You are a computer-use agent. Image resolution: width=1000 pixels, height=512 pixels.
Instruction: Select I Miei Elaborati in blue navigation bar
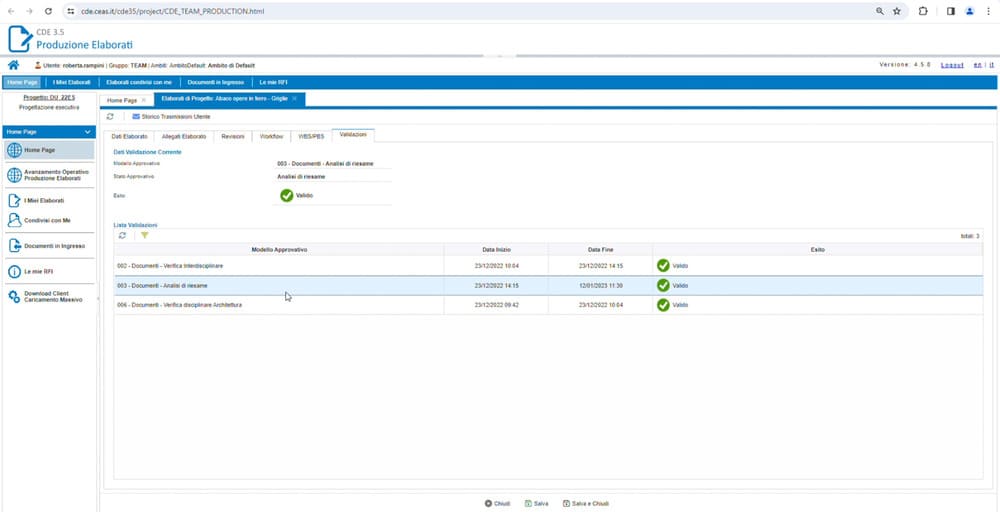(71, 82)
